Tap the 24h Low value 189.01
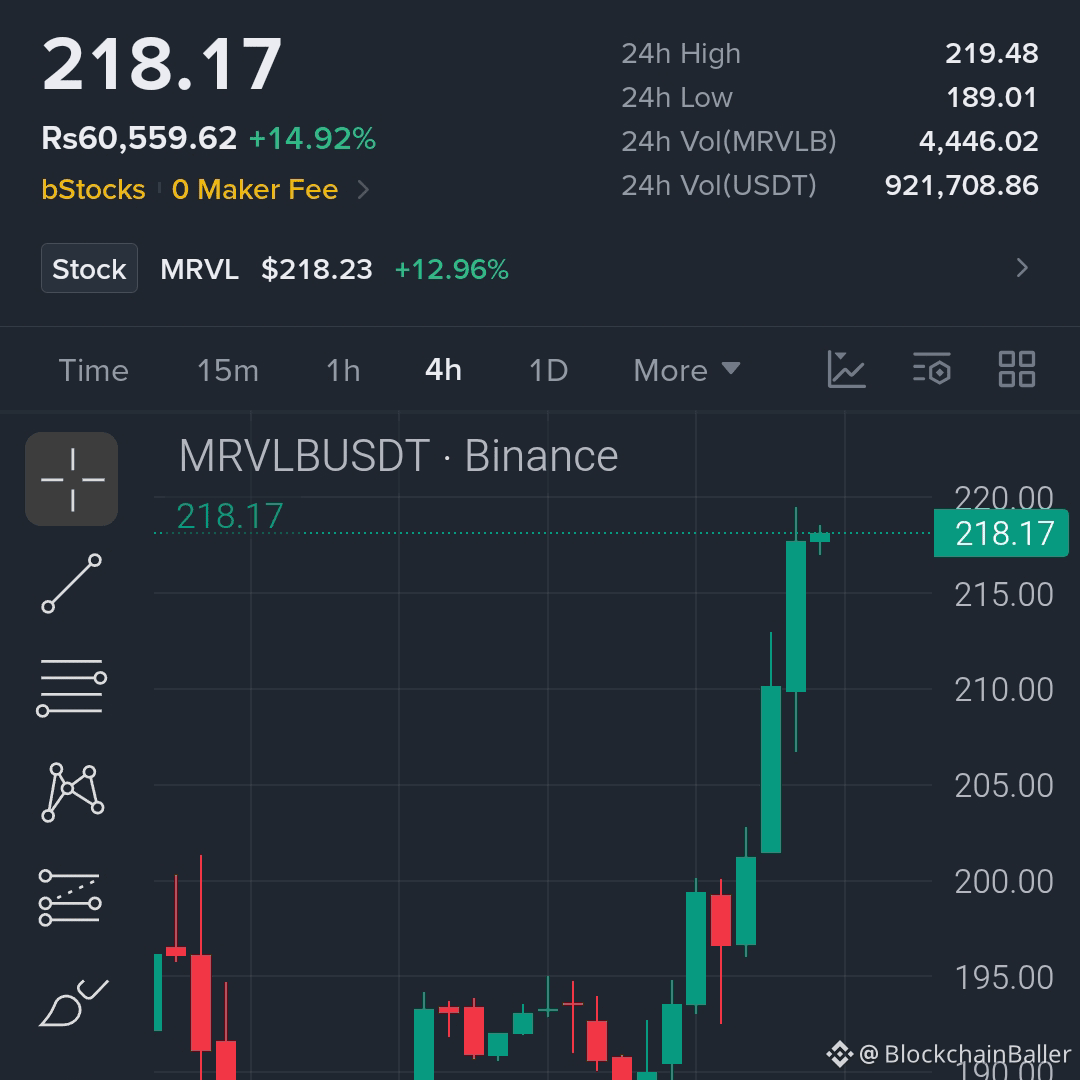This screenshot has height=1080, width=1080. pos(992,98)
